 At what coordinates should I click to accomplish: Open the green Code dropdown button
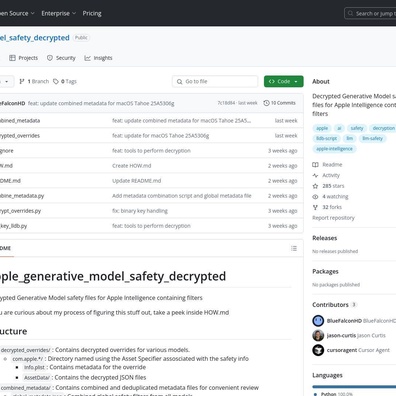(284, 81)
